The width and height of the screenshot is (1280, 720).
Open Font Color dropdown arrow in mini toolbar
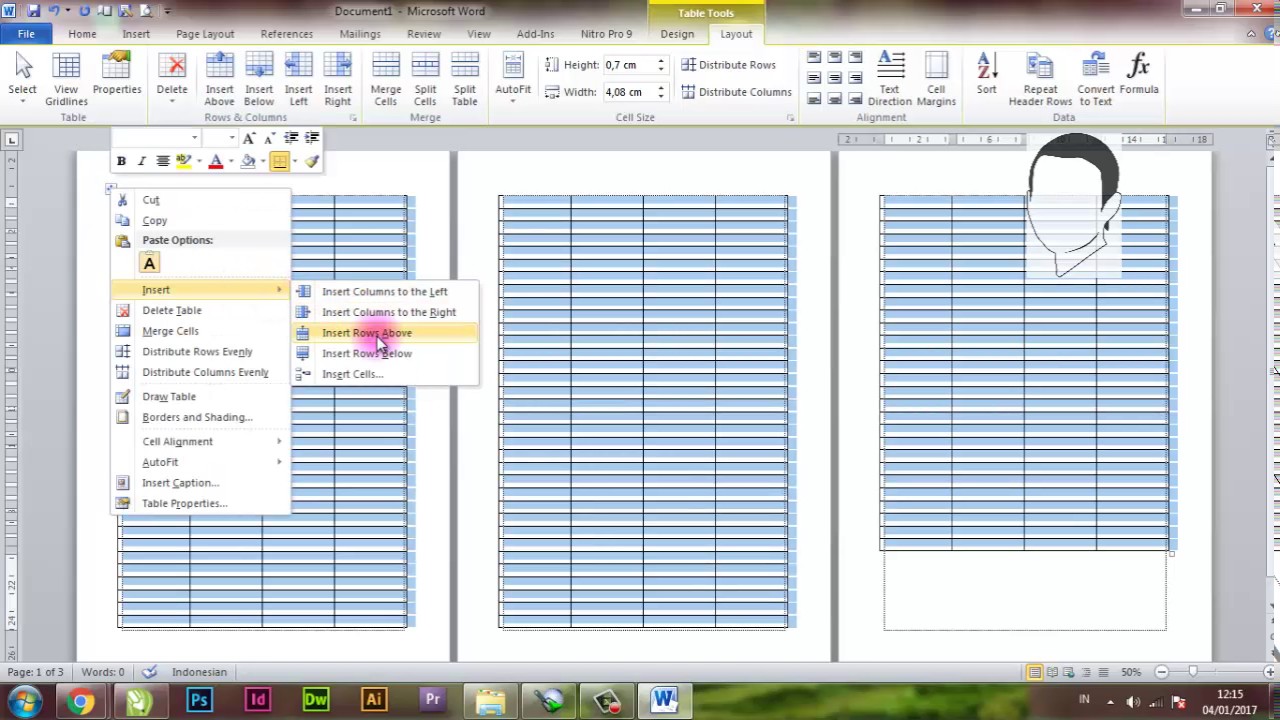[230, 161]
